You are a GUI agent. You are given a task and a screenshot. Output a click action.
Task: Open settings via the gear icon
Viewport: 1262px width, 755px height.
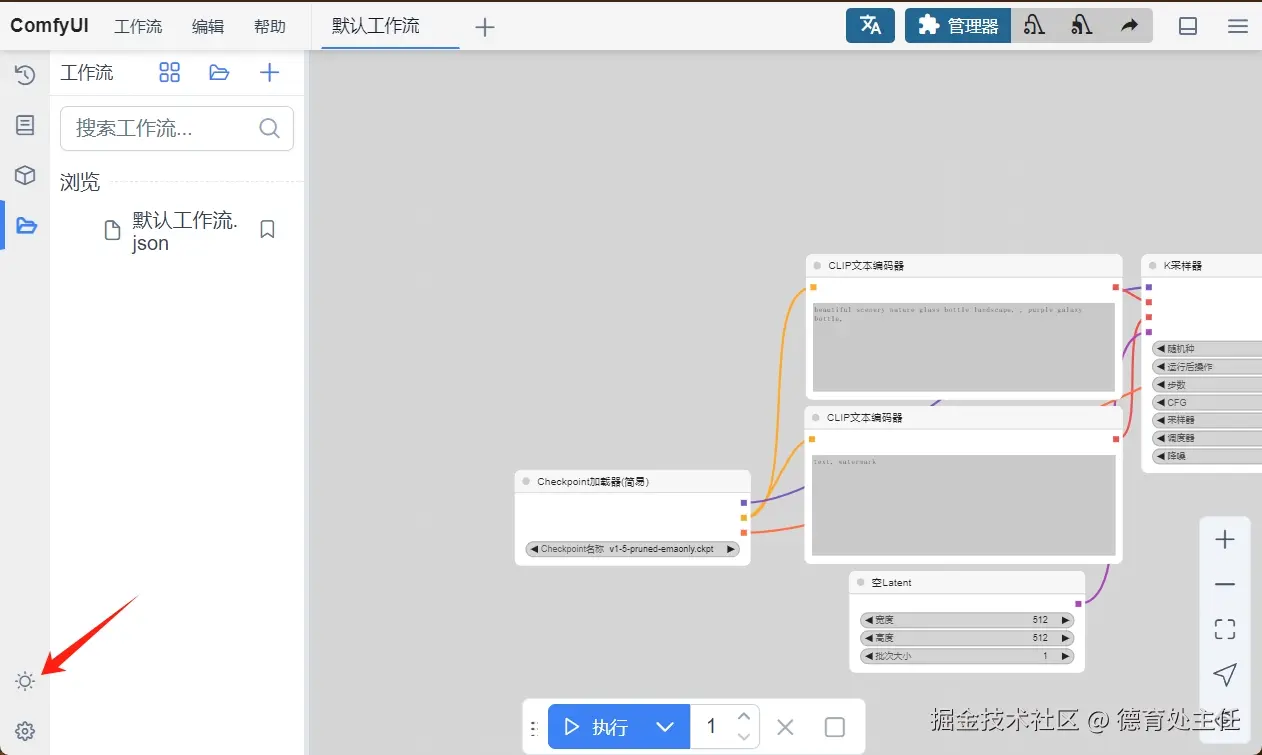tap(25, 731)
